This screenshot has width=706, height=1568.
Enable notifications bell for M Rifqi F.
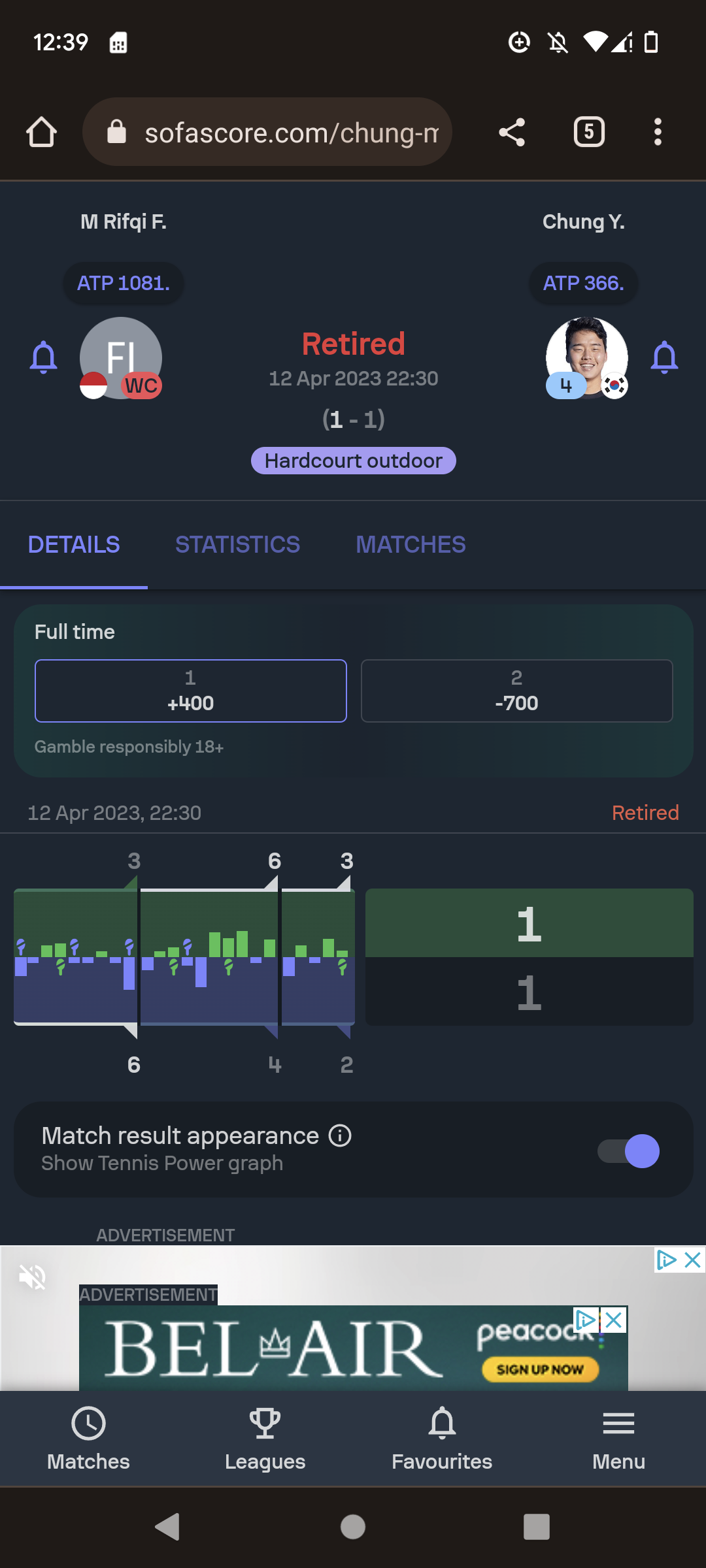coord(44,357)
